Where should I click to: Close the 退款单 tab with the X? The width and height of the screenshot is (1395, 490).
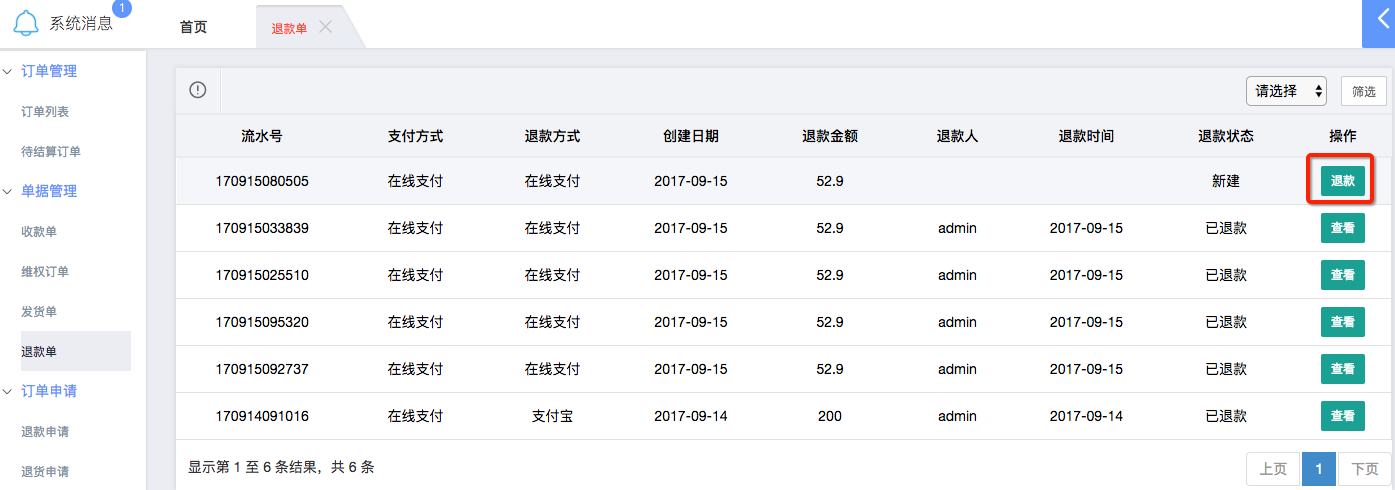(x=325, y=27)
